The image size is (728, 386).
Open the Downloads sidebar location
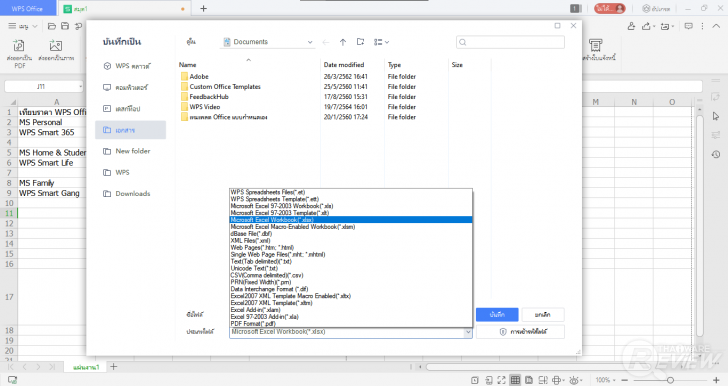(x=127, y=194)
